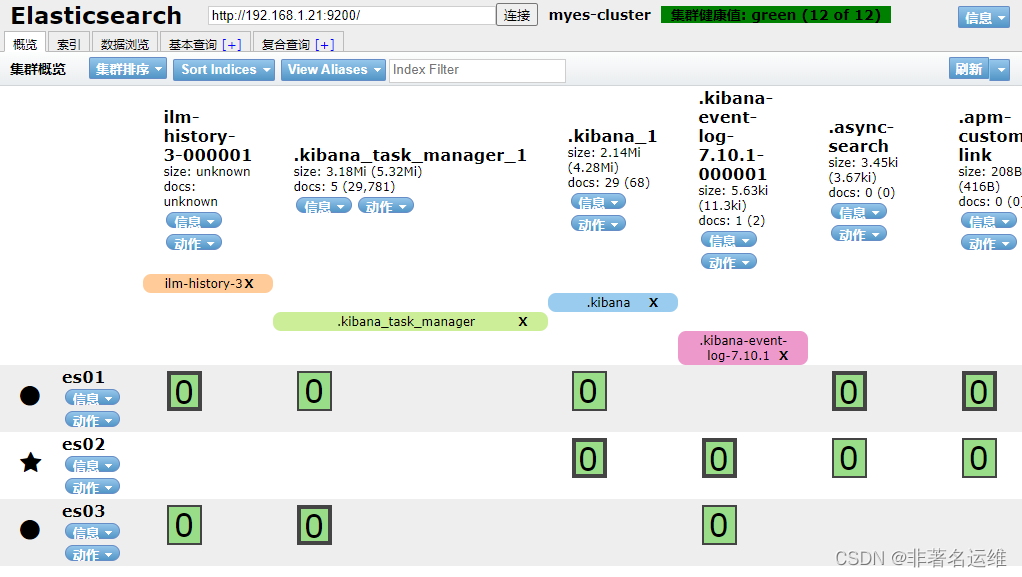This screenshot has height=577, width=1022.
Task: Select shard 0 of .kibana_1 on es02
Action: [x=589, y=458]
